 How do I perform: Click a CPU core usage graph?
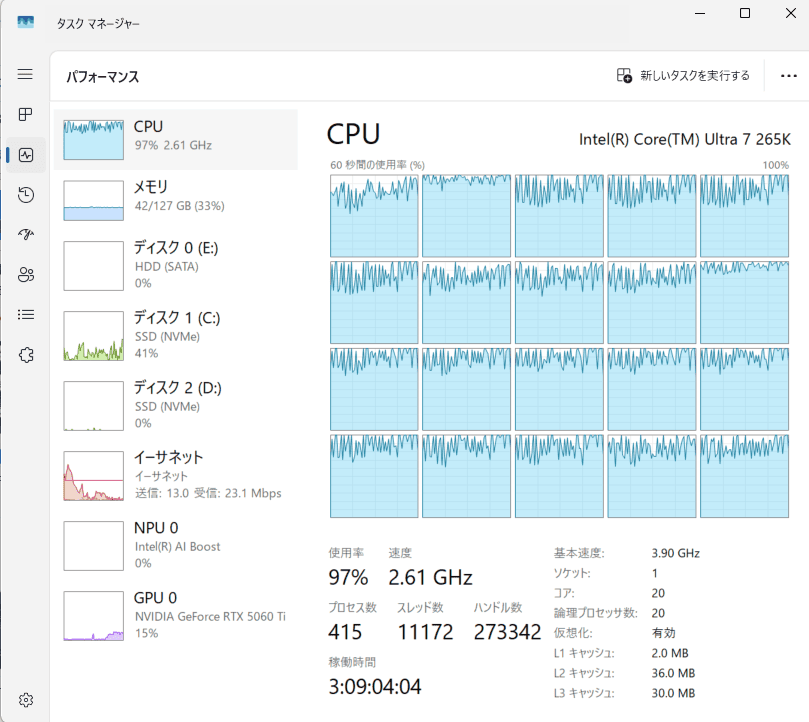click(374, 215)
